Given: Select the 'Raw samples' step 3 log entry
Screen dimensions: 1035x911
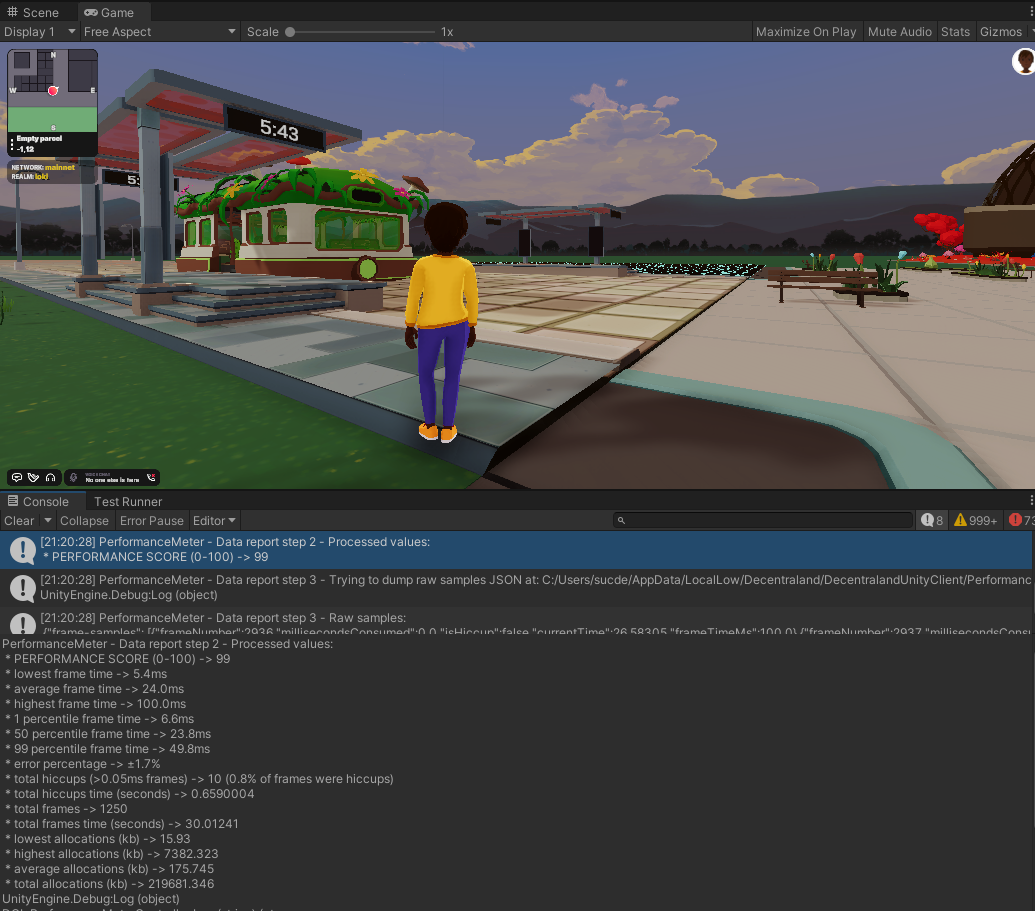Looking at the screenshot, I should point(516,621).
